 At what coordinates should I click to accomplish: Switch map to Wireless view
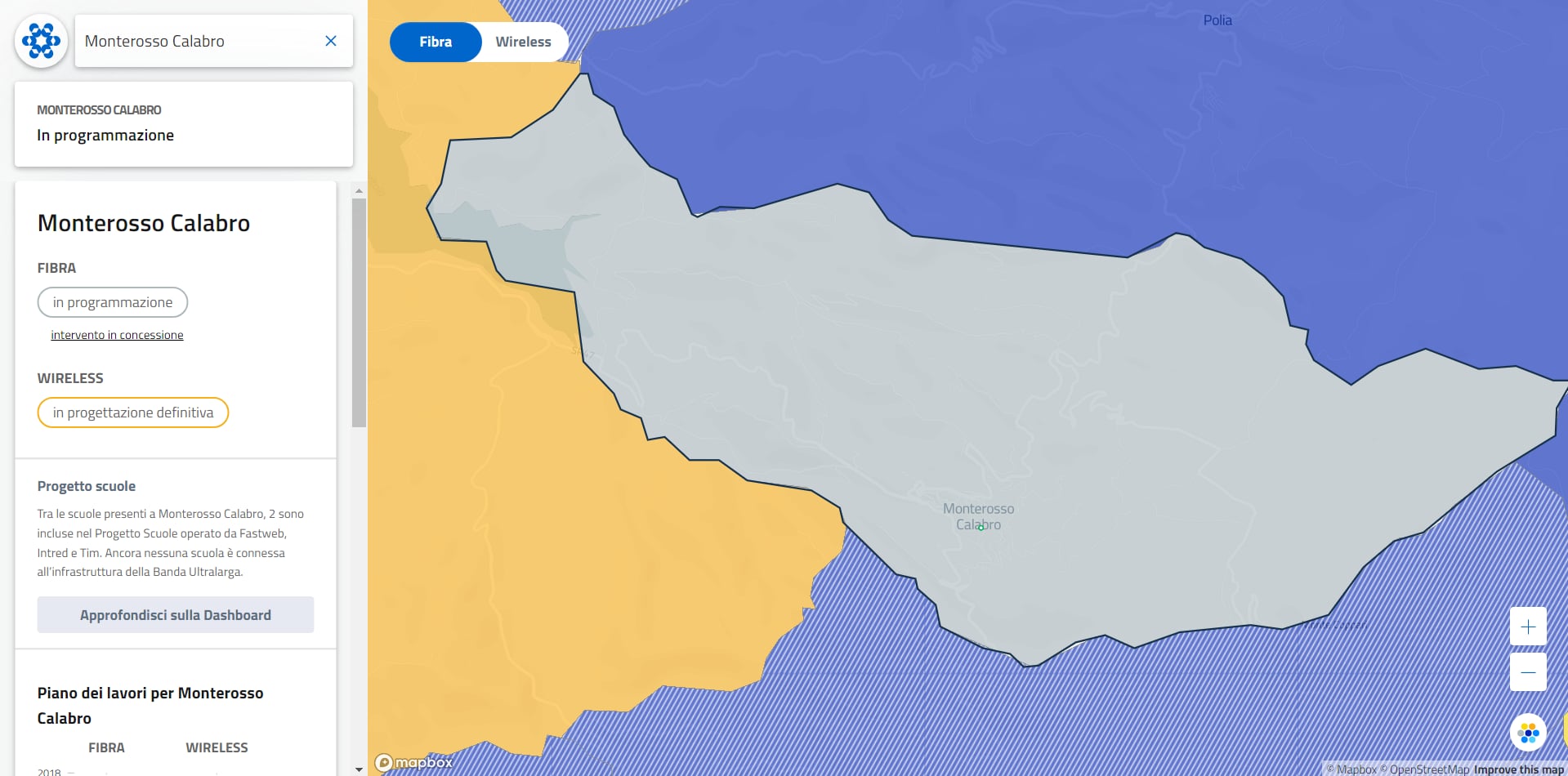click(x=523, y=42)
